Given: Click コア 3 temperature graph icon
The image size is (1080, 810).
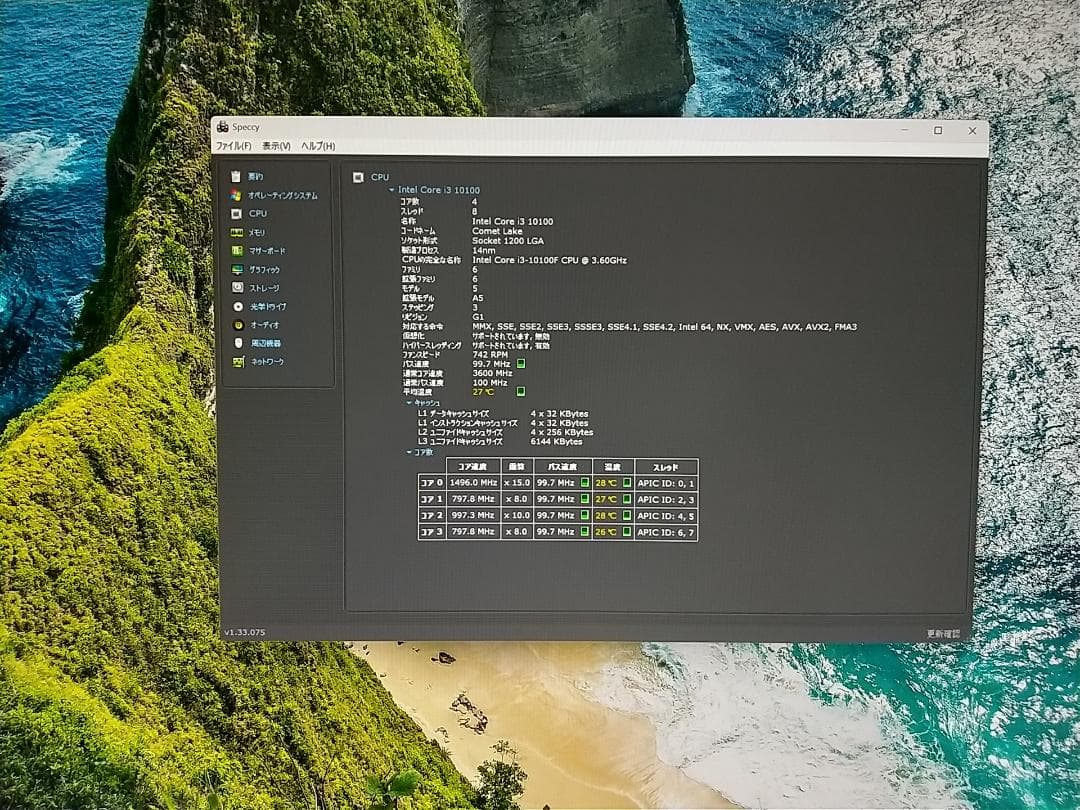Looking at the screenshot, I should coord(627,532).
